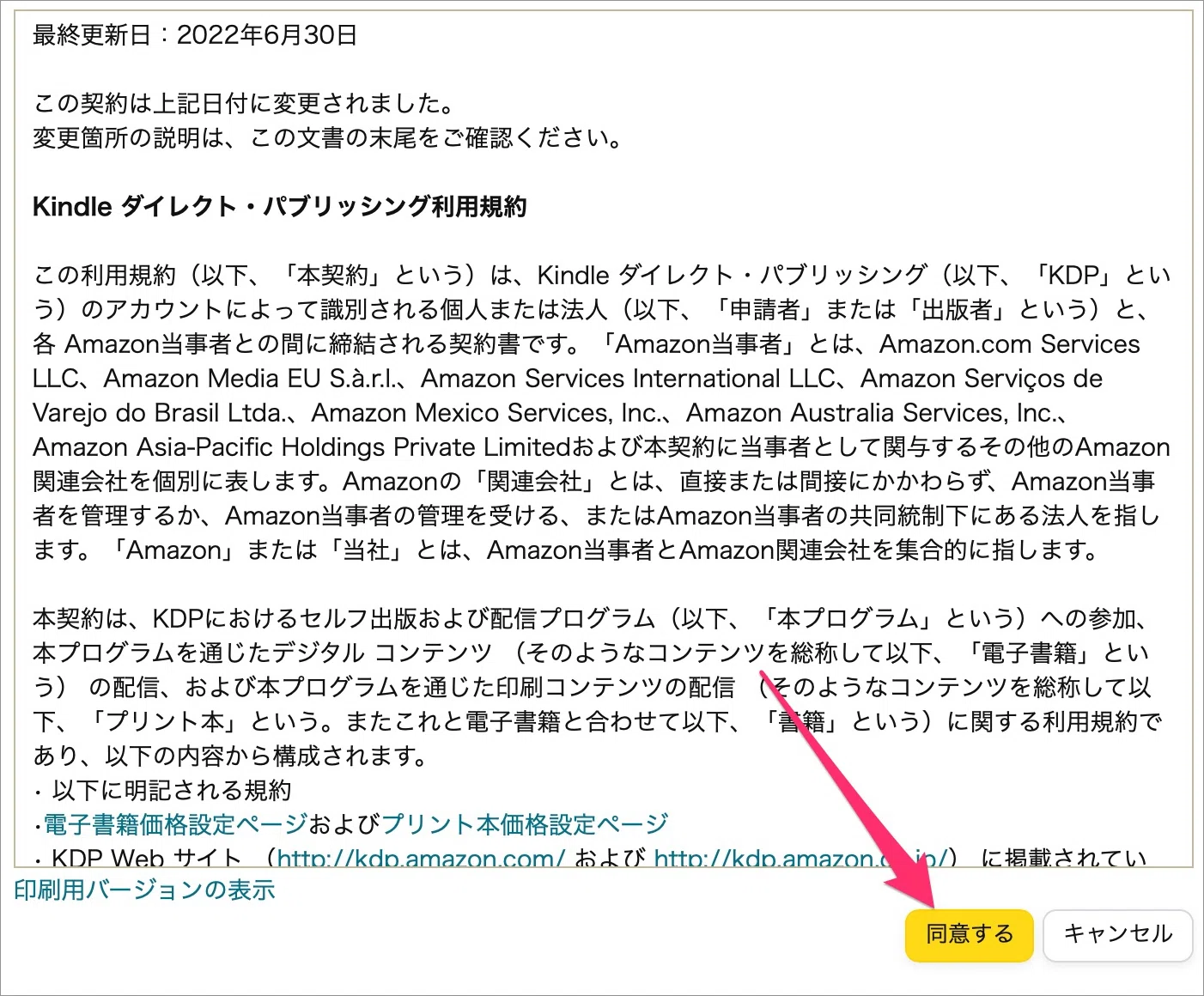Click the line この契約は上記日付に変更されました。
Image resolution: width=1204 pixels, height=996 pixels.
(x=244, y=103)
